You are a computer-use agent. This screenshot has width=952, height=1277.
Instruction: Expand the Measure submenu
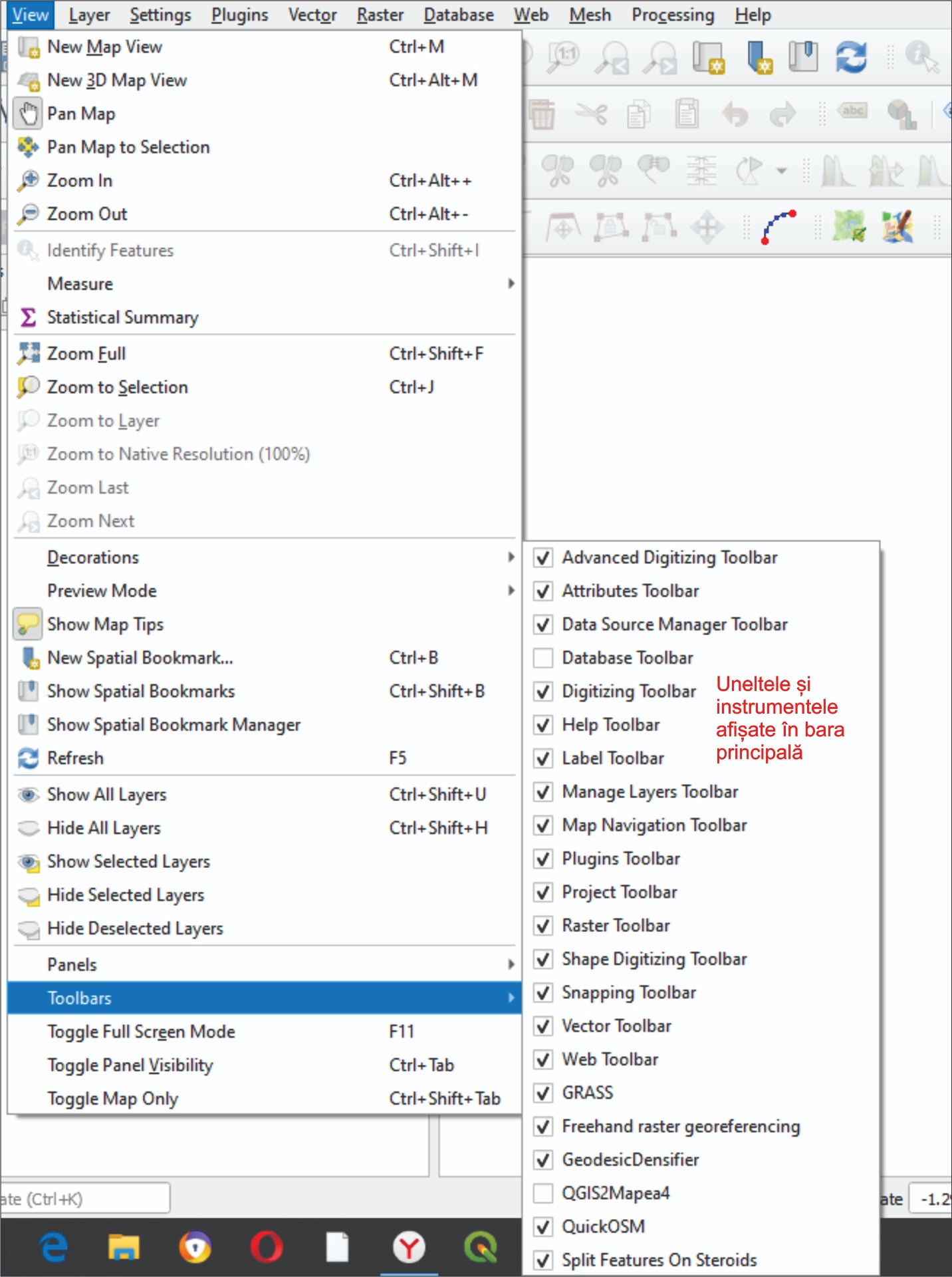point(264,284)
